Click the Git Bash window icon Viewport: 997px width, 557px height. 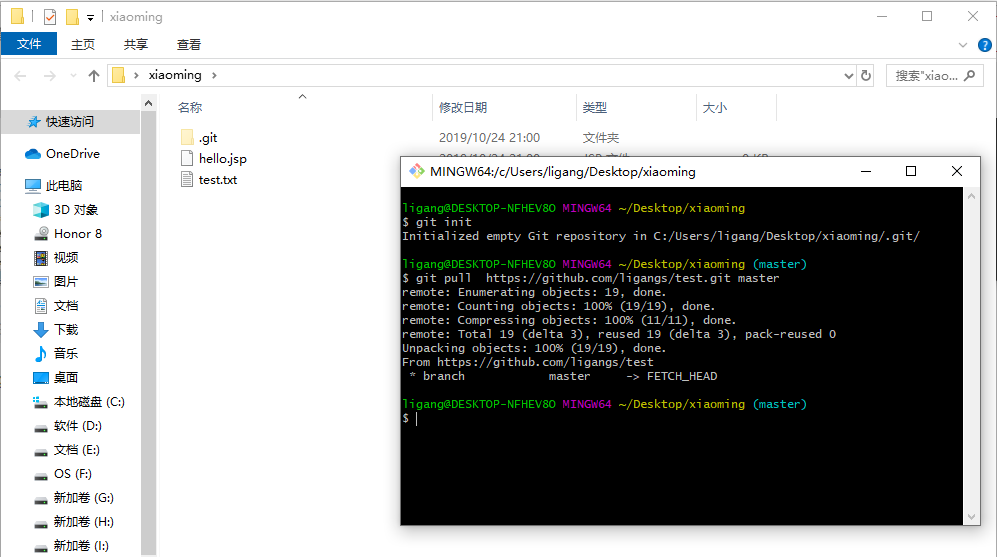coord(416,171)
